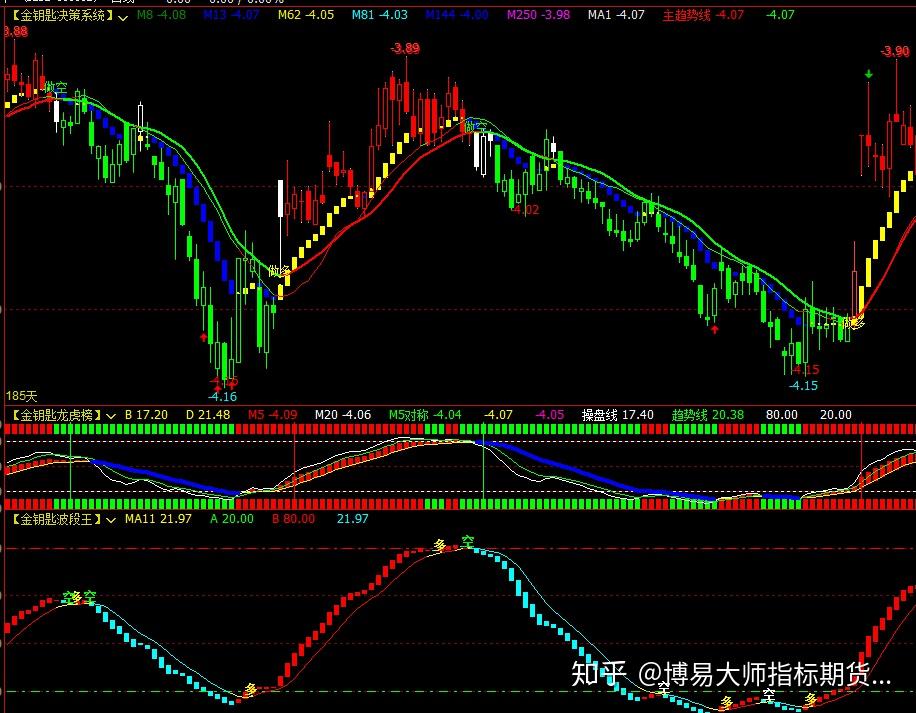Click the A 20.00 label in 波段王 header
This screenshot has height=713, width=916.
tap(232, 519)
